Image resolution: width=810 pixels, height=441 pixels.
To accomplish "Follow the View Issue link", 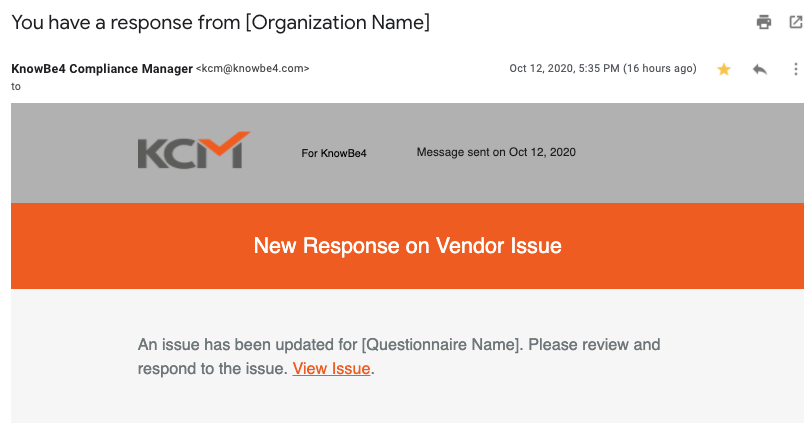I will (331, 369).
